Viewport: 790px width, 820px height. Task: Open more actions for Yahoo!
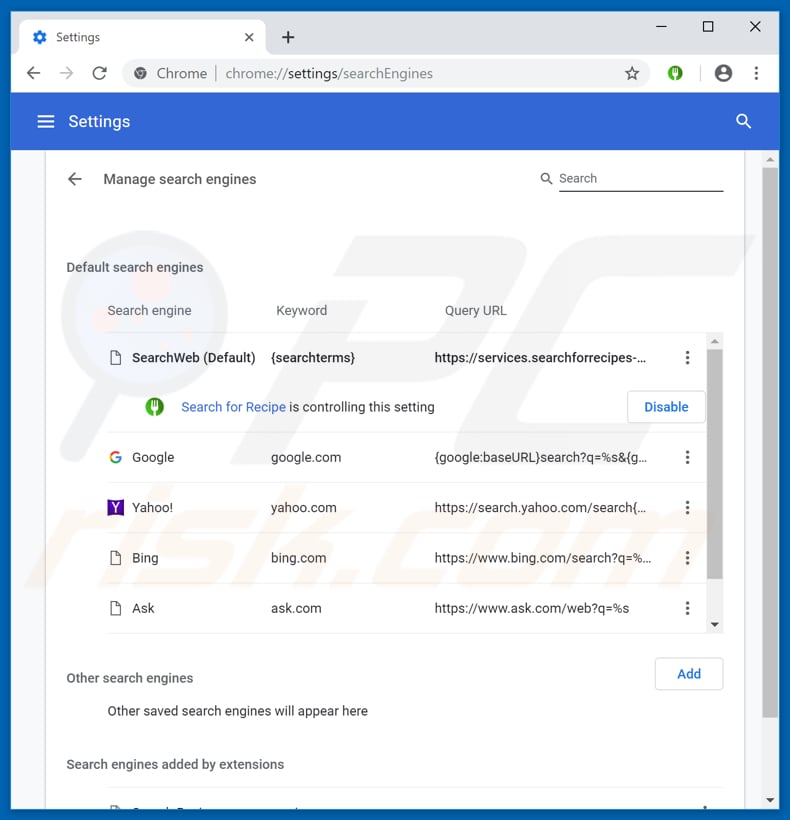(687, 507)
